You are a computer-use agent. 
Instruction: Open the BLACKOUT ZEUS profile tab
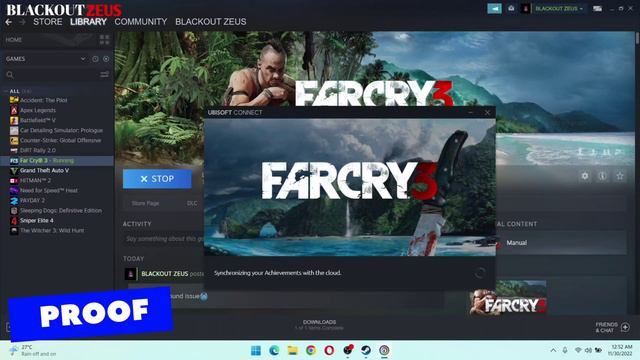click(x=211, y=22)
